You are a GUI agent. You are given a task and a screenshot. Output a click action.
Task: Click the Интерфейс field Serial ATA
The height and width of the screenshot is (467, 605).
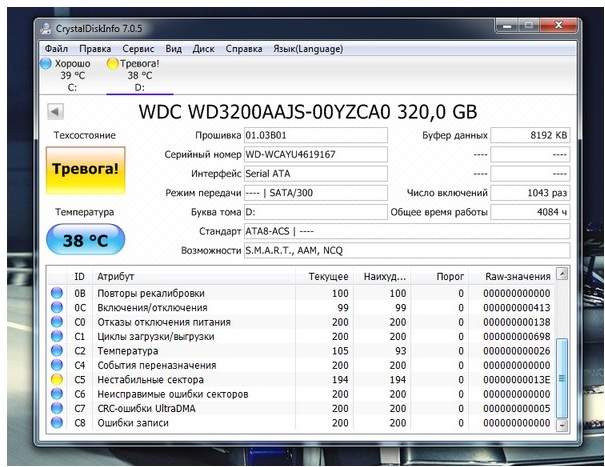pos(316,174)
